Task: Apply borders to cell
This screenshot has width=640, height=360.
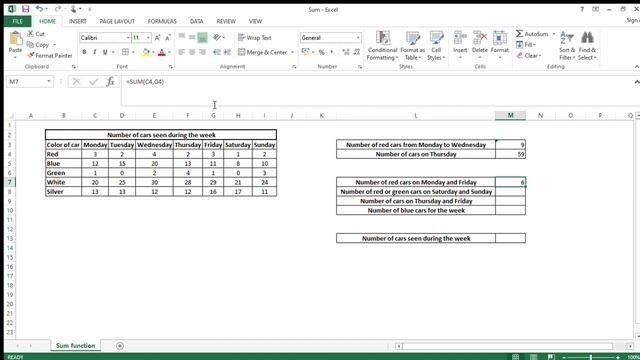Action: click(125, 52)
